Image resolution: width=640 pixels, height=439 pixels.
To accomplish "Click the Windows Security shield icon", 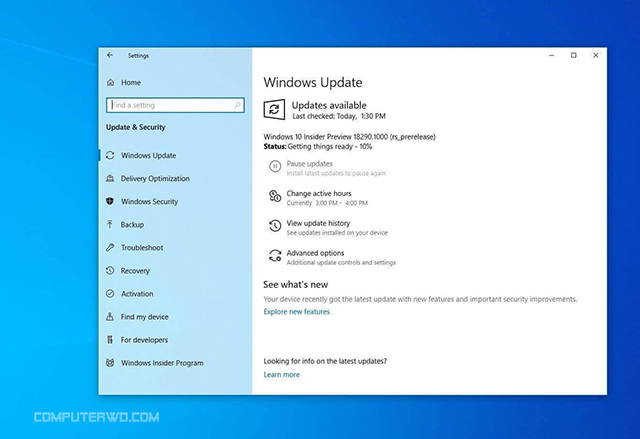I will click(x=110, y=201).
